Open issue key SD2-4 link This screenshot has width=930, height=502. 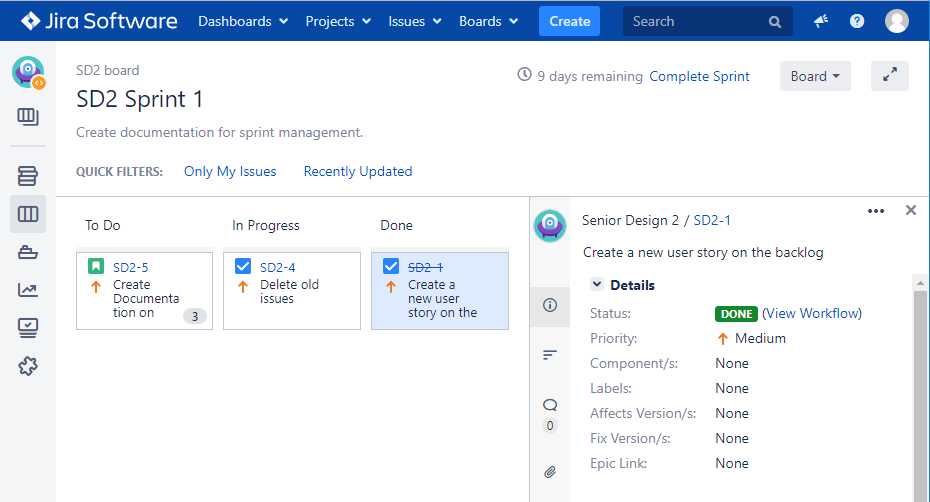pos(278,268)
